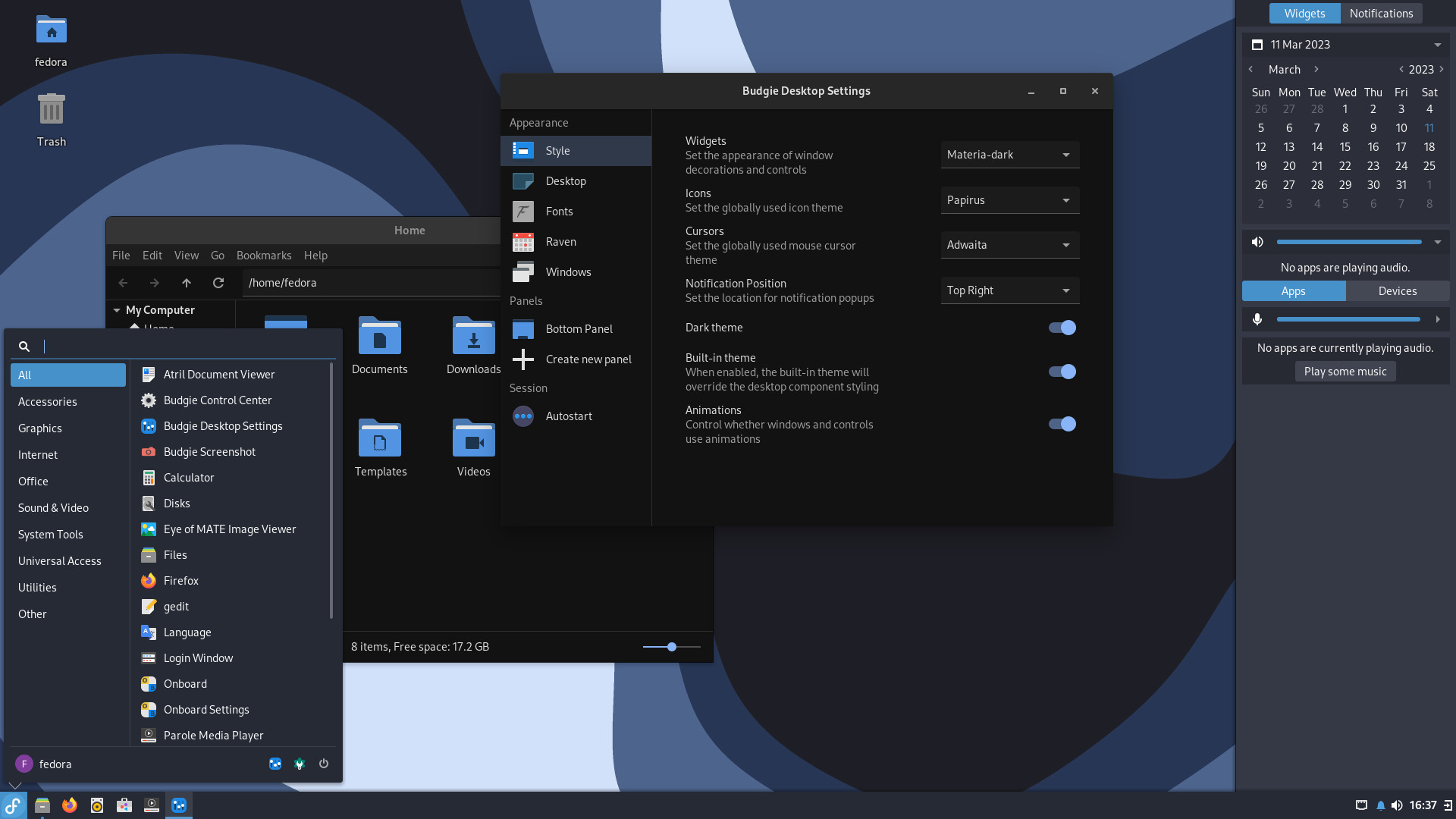Select the Fonts appearance section

[560, 211]
